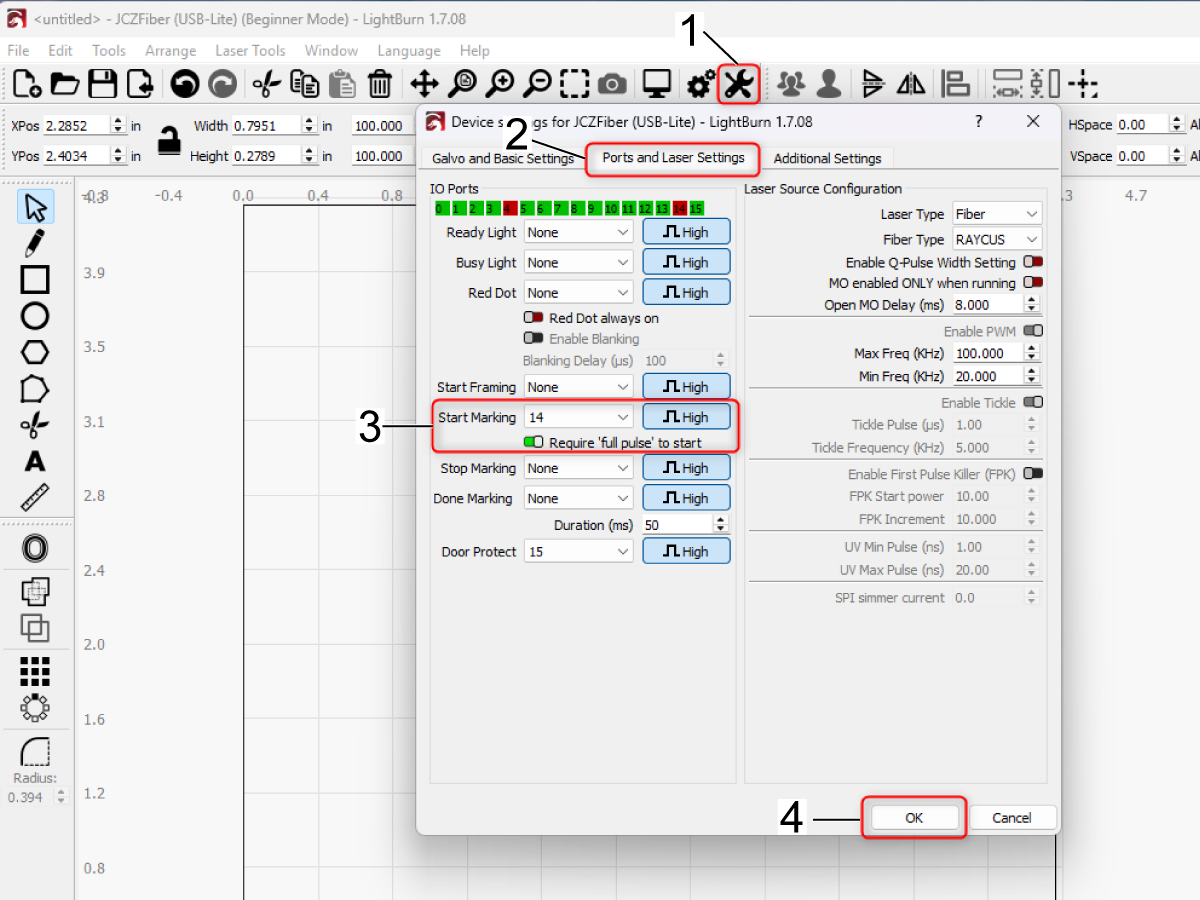The width and height of the screenshot is (1200, 900).
Task: Open the Ready Light port dropdown
Action: [579, 232]
